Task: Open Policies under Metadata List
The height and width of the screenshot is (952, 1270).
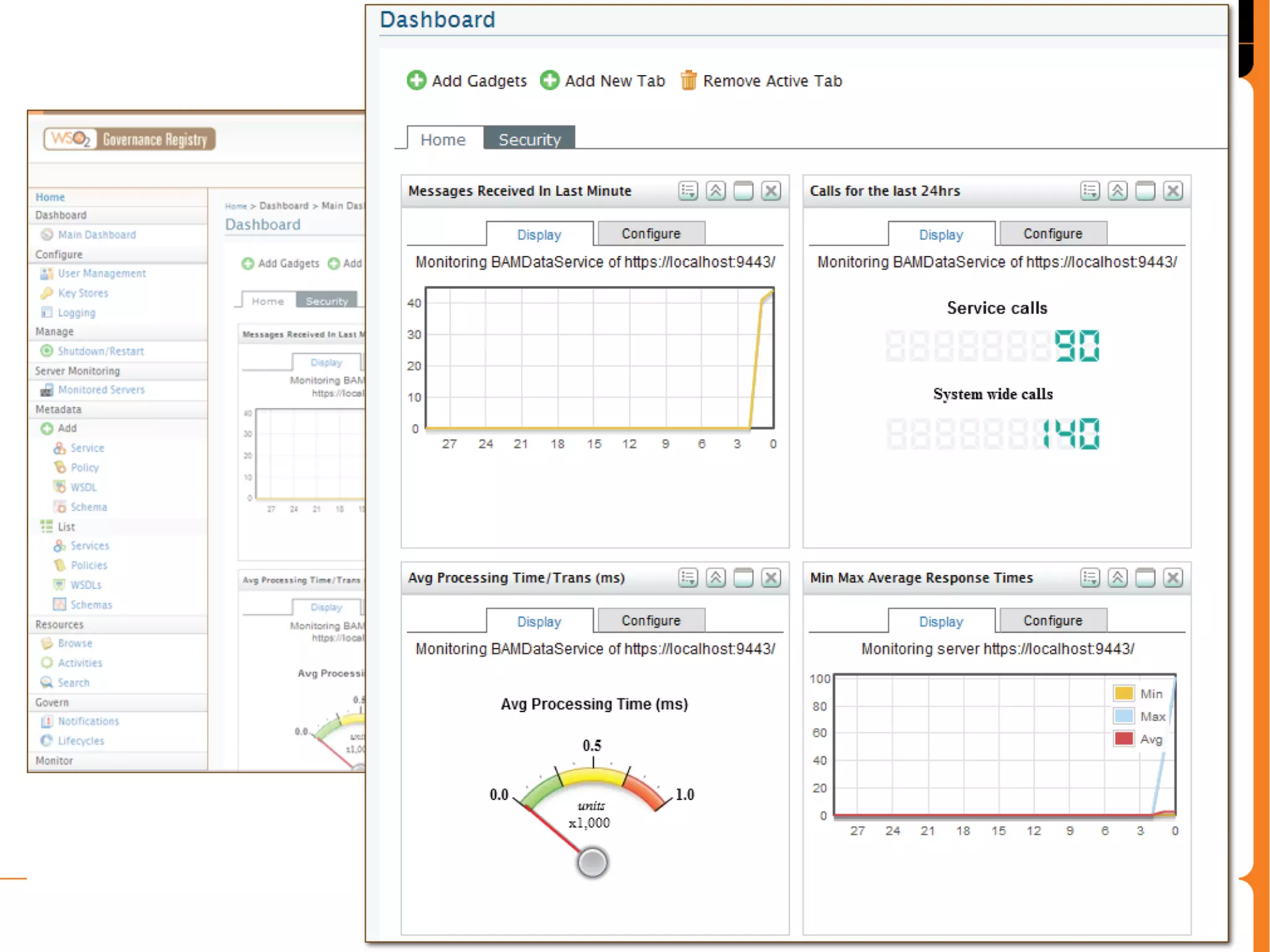Action: pos(89,565)
